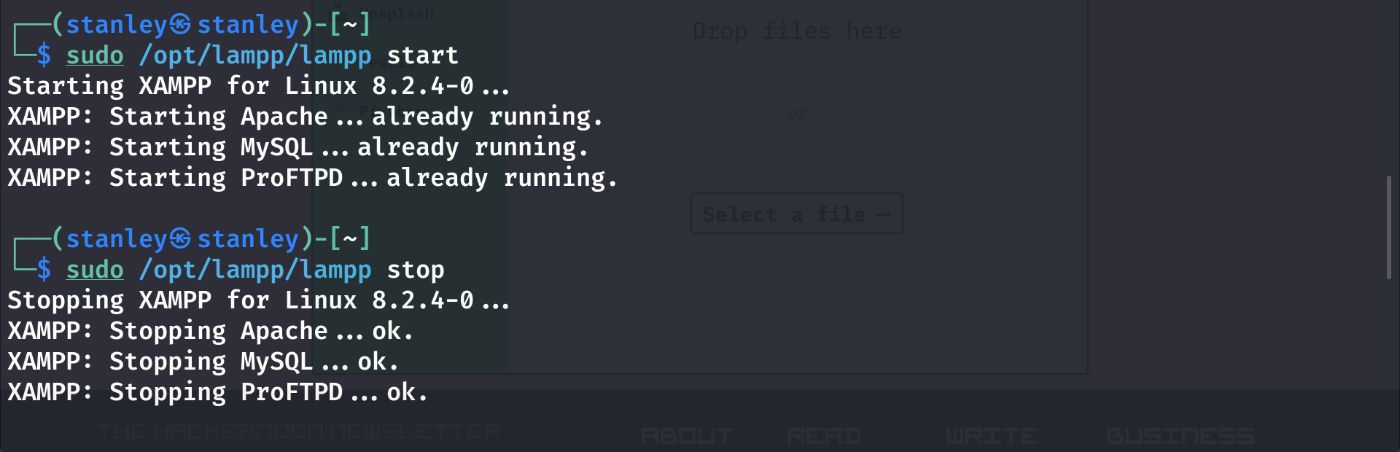Viewport: 1400px width, 452px height.
Task: Click the Select a file button
Action: 797,214
